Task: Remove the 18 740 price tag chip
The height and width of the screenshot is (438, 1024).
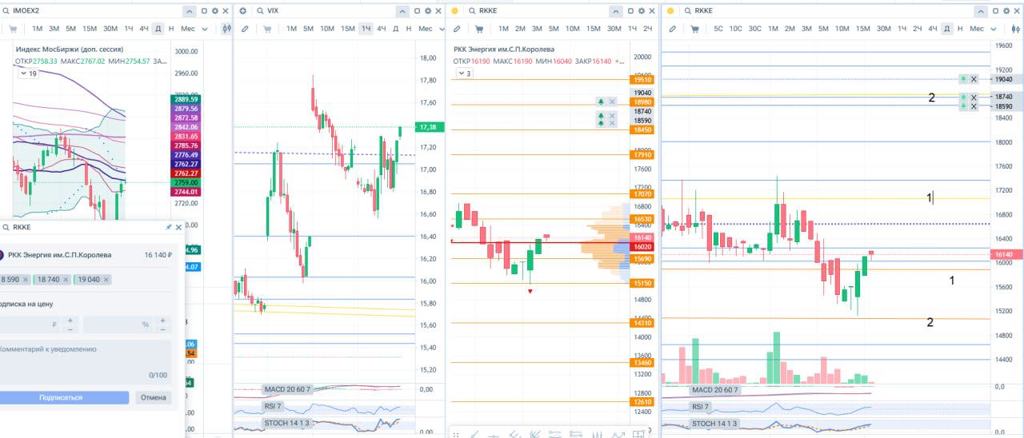Action: pos(65,279)
